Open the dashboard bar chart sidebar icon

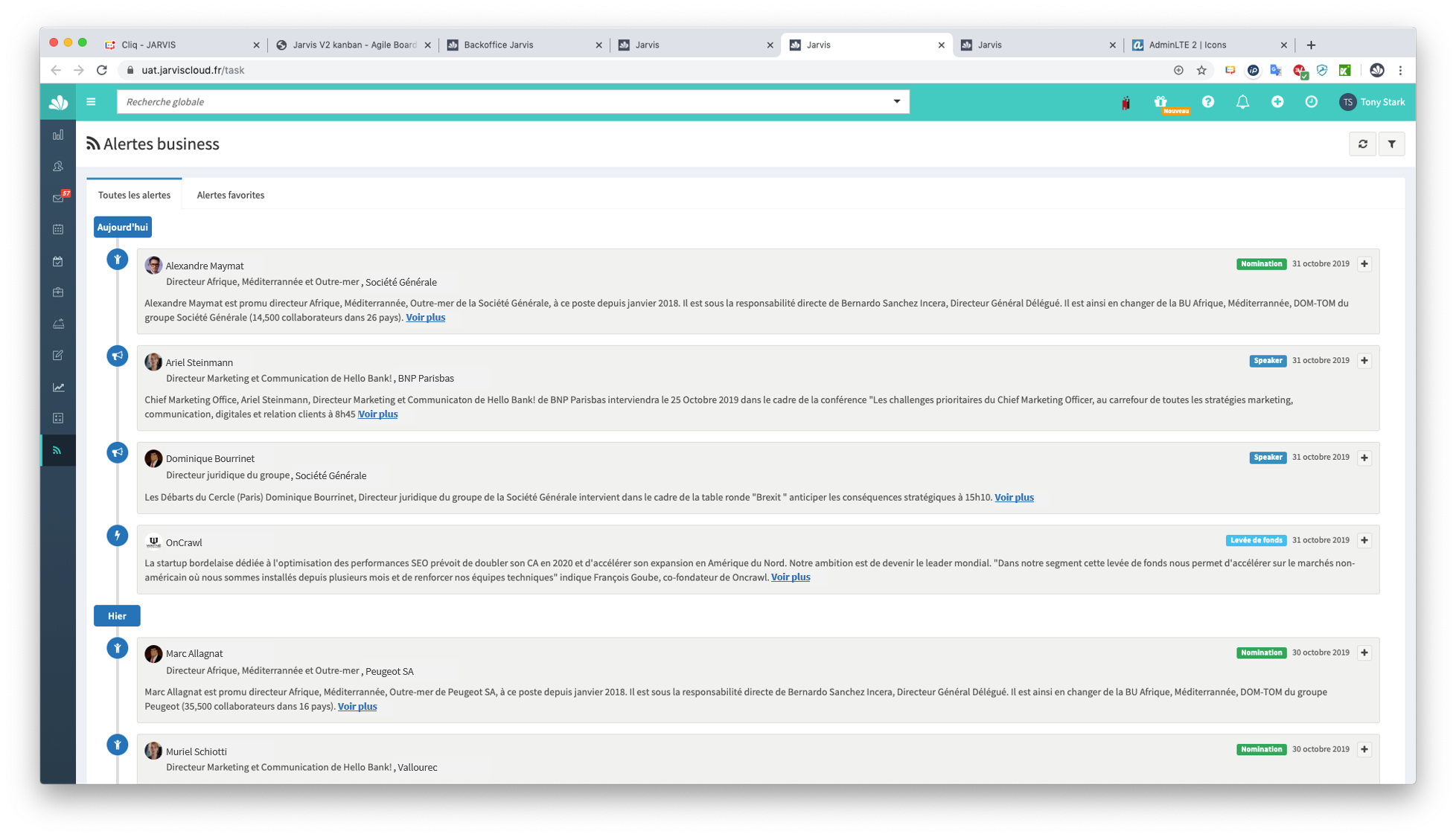tap(58, 135)
